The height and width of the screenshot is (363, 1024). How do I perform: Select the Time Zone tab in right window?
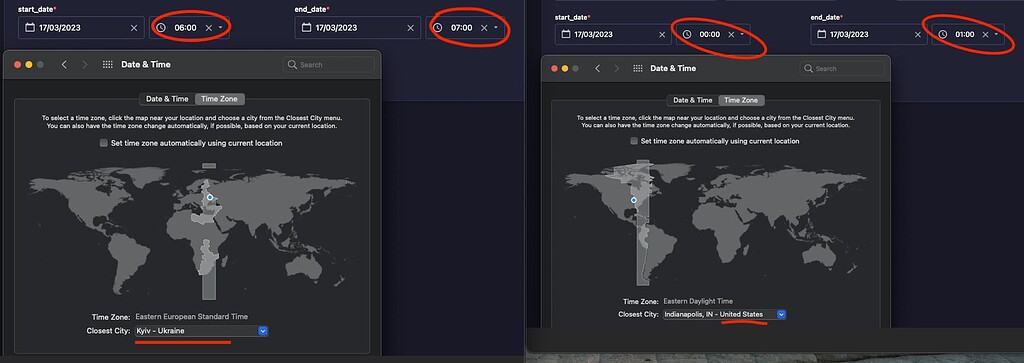pyautogui.click(x=741, y=101)
